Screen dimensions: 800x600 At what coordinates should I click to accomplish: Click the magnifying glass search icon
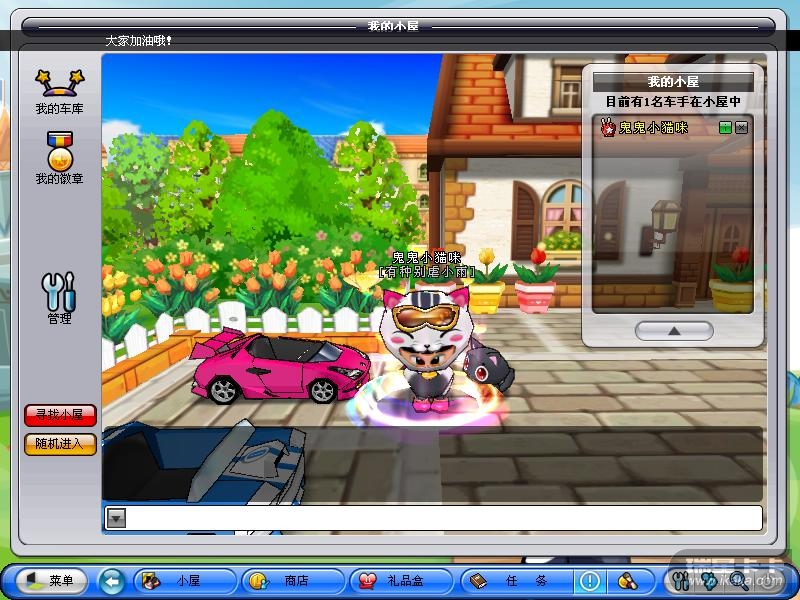pos(738,581)
